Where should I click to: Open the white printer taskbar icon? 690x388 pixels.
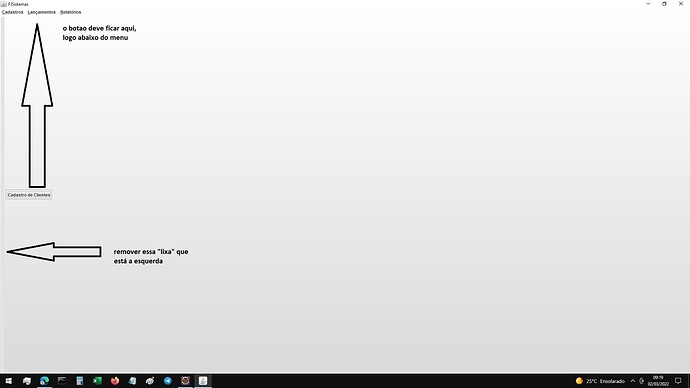pos(27,381)
